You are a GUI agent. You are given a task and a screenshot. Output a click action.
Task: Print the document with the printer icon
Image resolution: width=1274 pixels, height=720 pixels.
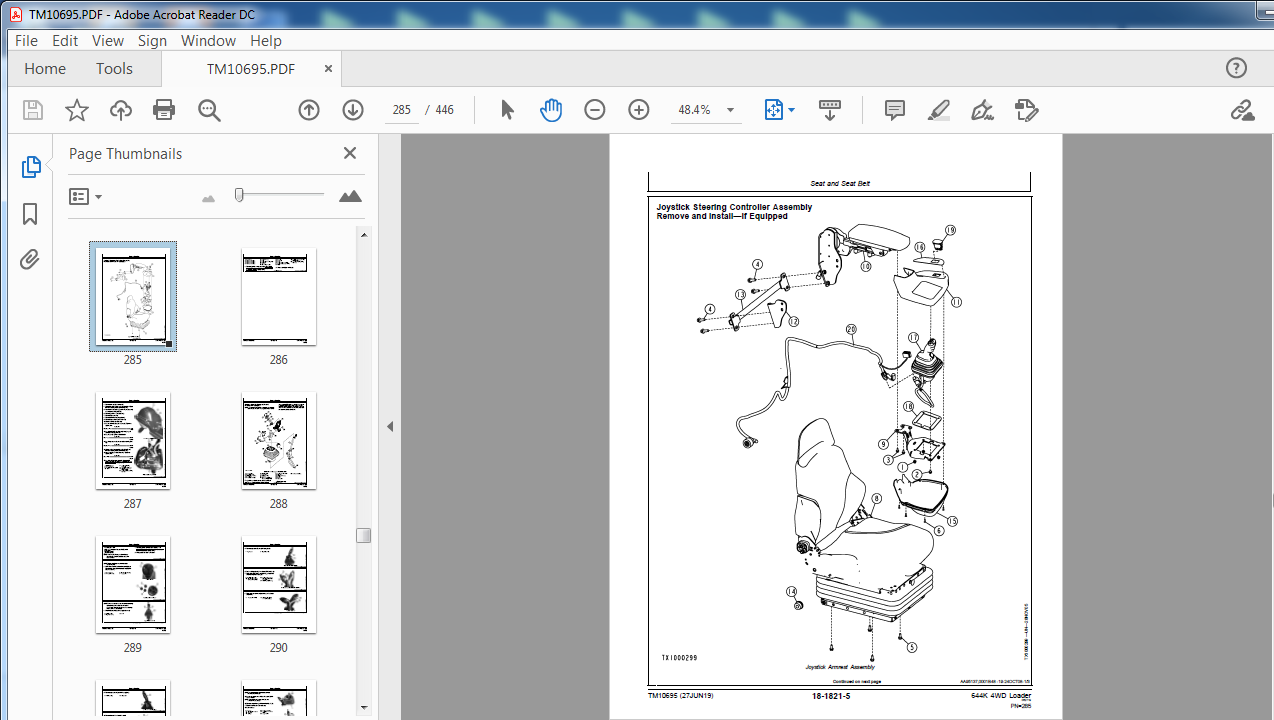(x=164, y=110)
